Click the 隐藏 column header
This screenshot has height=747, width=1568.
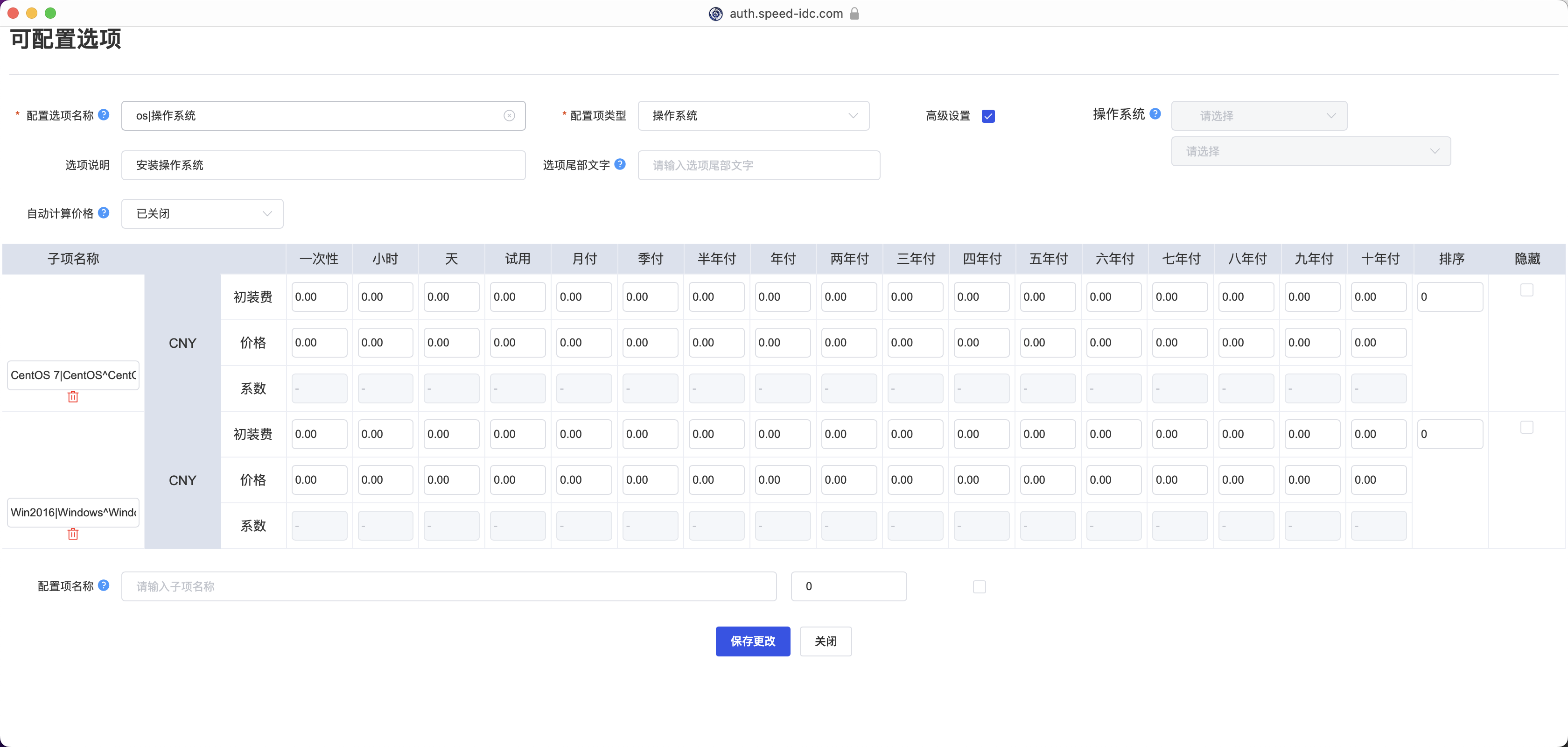[x=1527, y=259]
